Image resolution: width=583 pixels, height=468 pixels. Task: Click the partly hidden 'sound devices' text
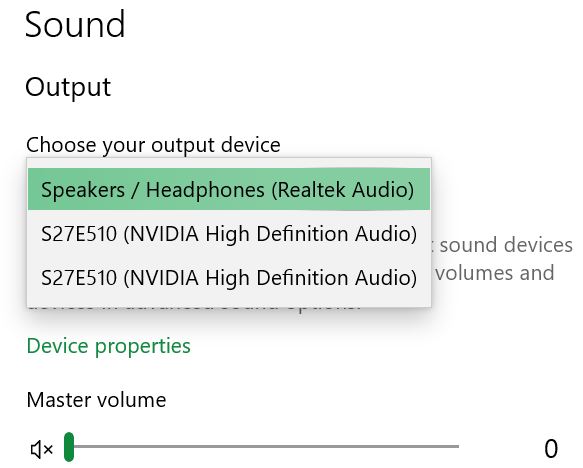[x=506, y=245]
